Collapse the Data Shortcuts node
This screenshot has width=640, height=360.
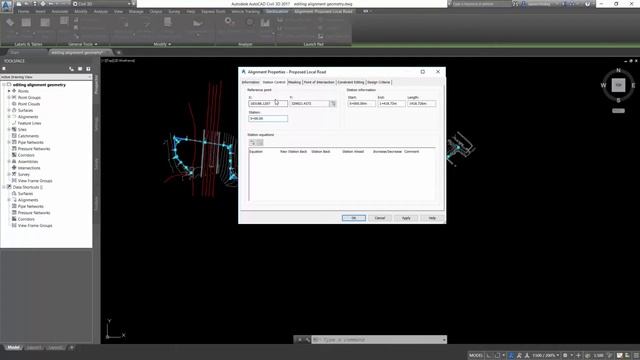tap(4, 187)
